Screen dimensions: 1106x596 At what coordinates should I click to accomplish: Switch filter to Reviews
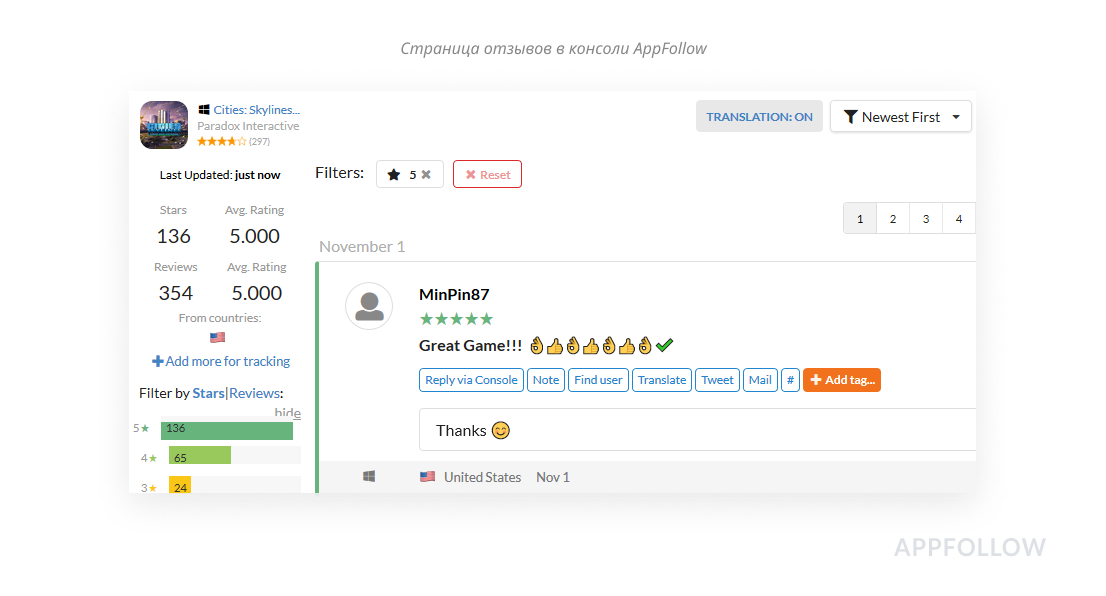point(255,393)
